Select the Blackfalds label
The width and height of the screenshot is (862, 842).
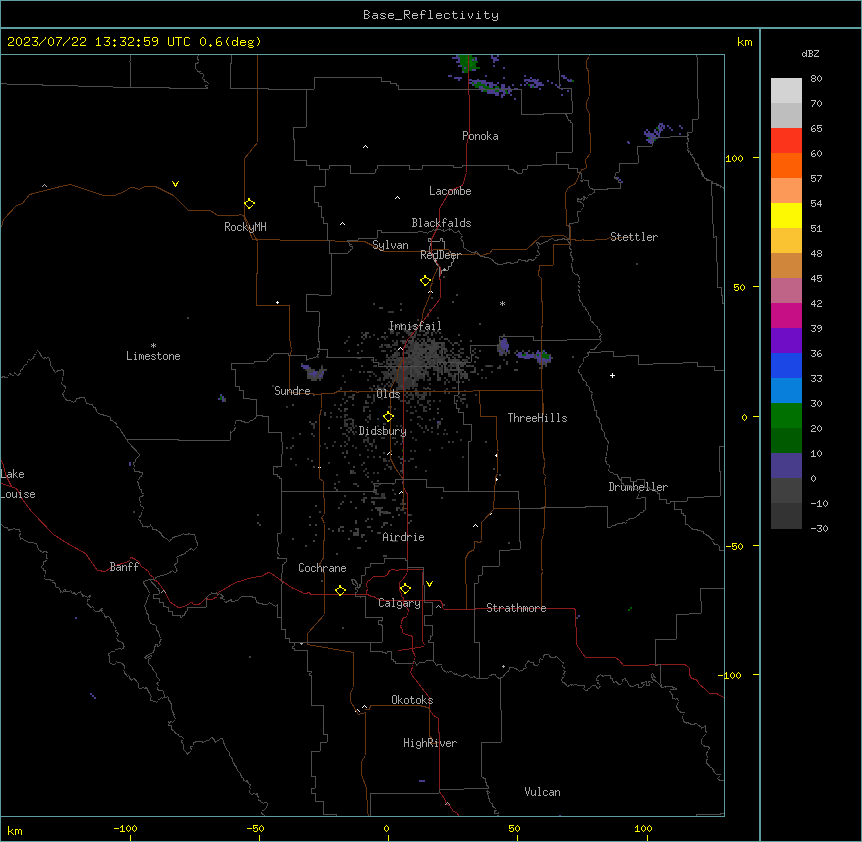click(441, 223)
